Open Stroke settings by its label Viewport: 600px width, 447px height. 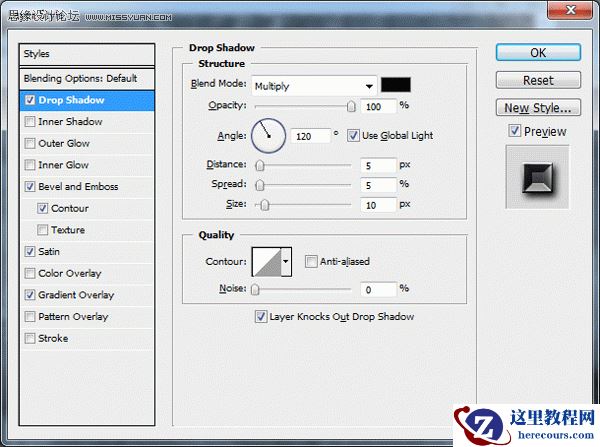coord(53,338)
